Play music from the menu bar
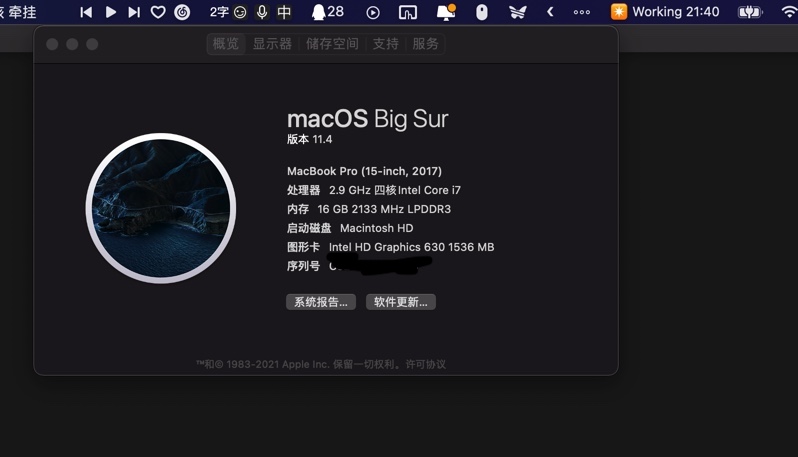 (x=110, y=12)
